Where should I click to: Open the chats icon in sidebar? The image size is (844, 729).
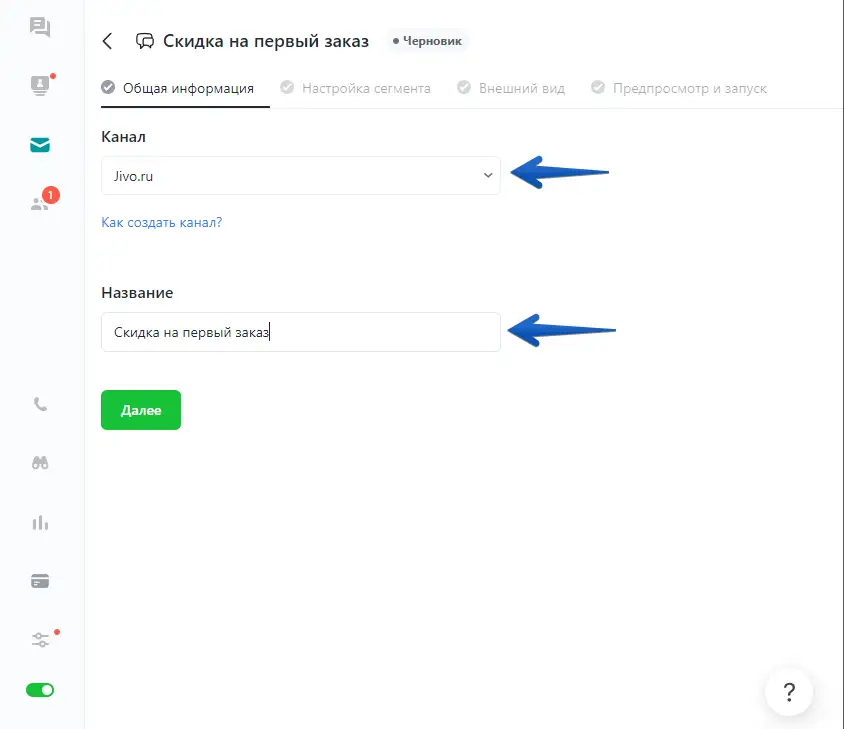click(x=40, y=27)
